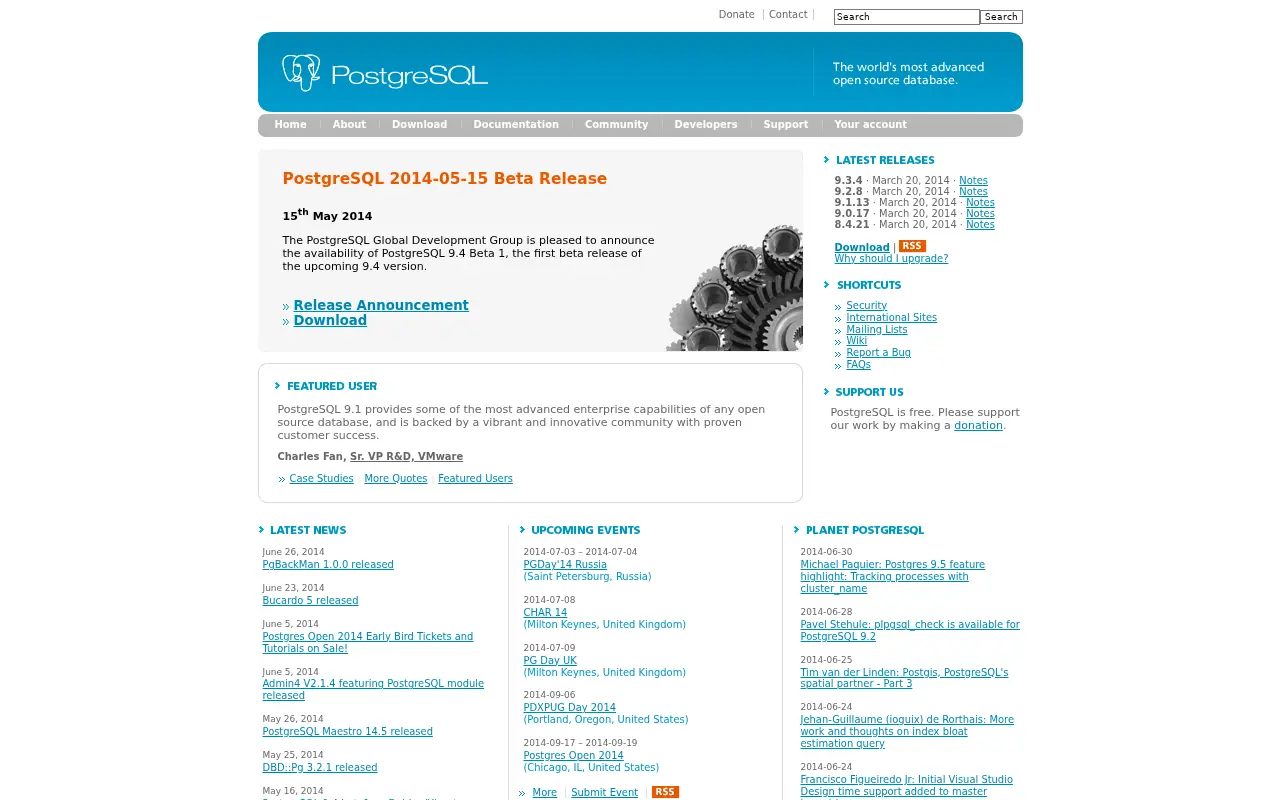The height and width of the screenshot is (800, 1280).
Task: Click the Search button
Action: coord(1001,17)
